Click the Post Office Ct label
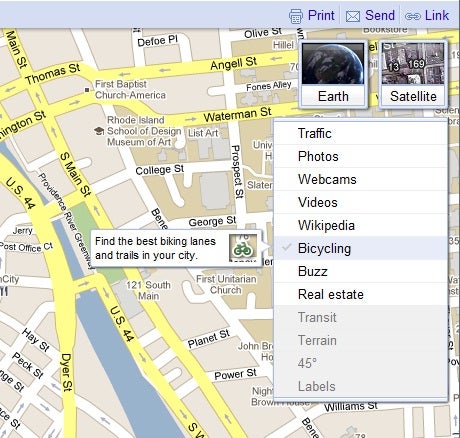The image size is (460, 438). (x=26, y=247)
